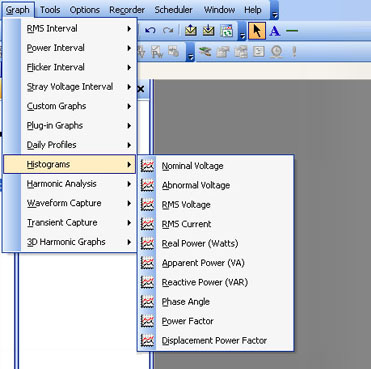Expand the RMS Interval submenu

point(70,29)
